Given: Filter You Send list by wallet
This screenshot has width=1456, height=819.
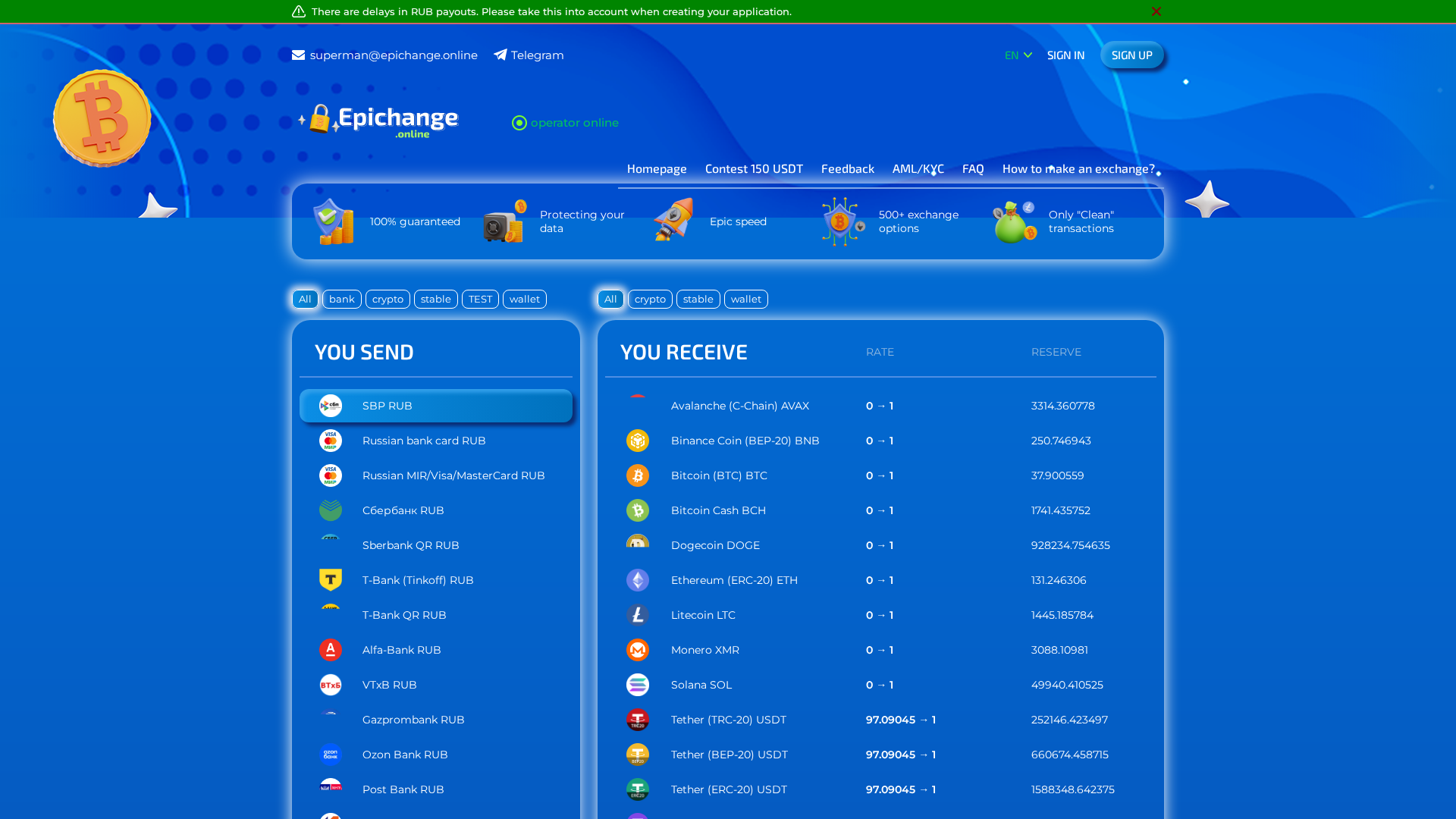Looking at the screenshot, I should [525, 299].
